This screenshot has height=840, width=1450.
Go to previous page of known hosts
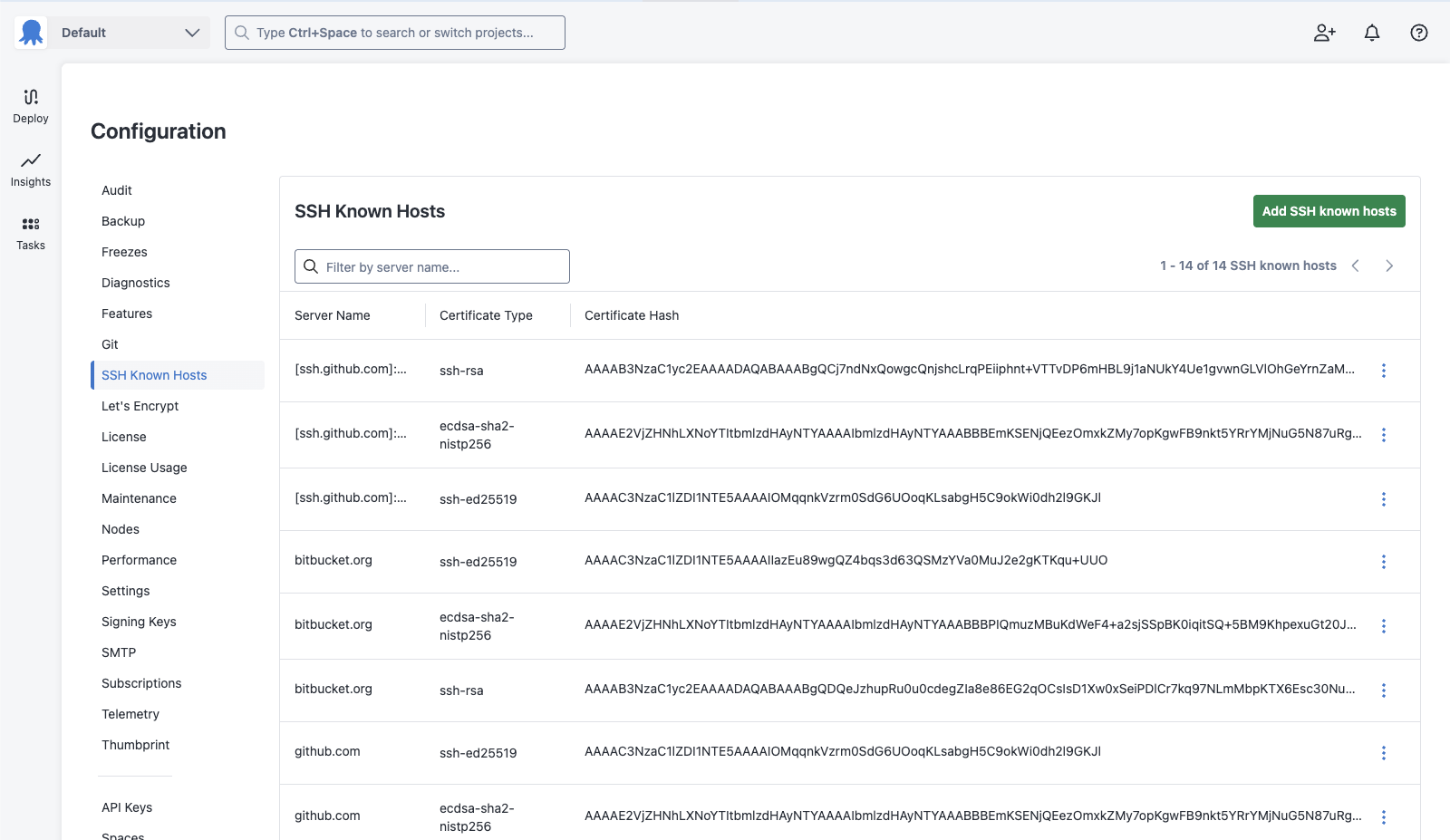[1356, 266]
